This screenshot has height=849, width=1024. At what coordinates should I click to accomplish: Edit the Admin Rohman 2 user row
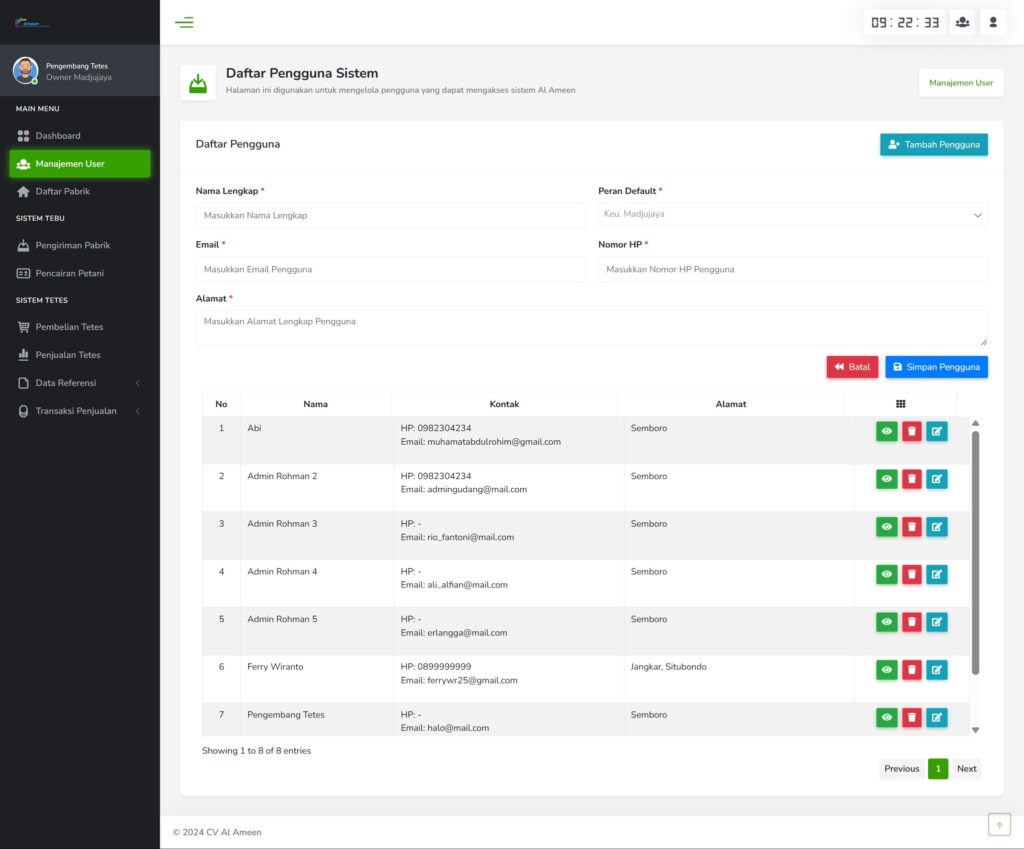click(x=936, y=479)
